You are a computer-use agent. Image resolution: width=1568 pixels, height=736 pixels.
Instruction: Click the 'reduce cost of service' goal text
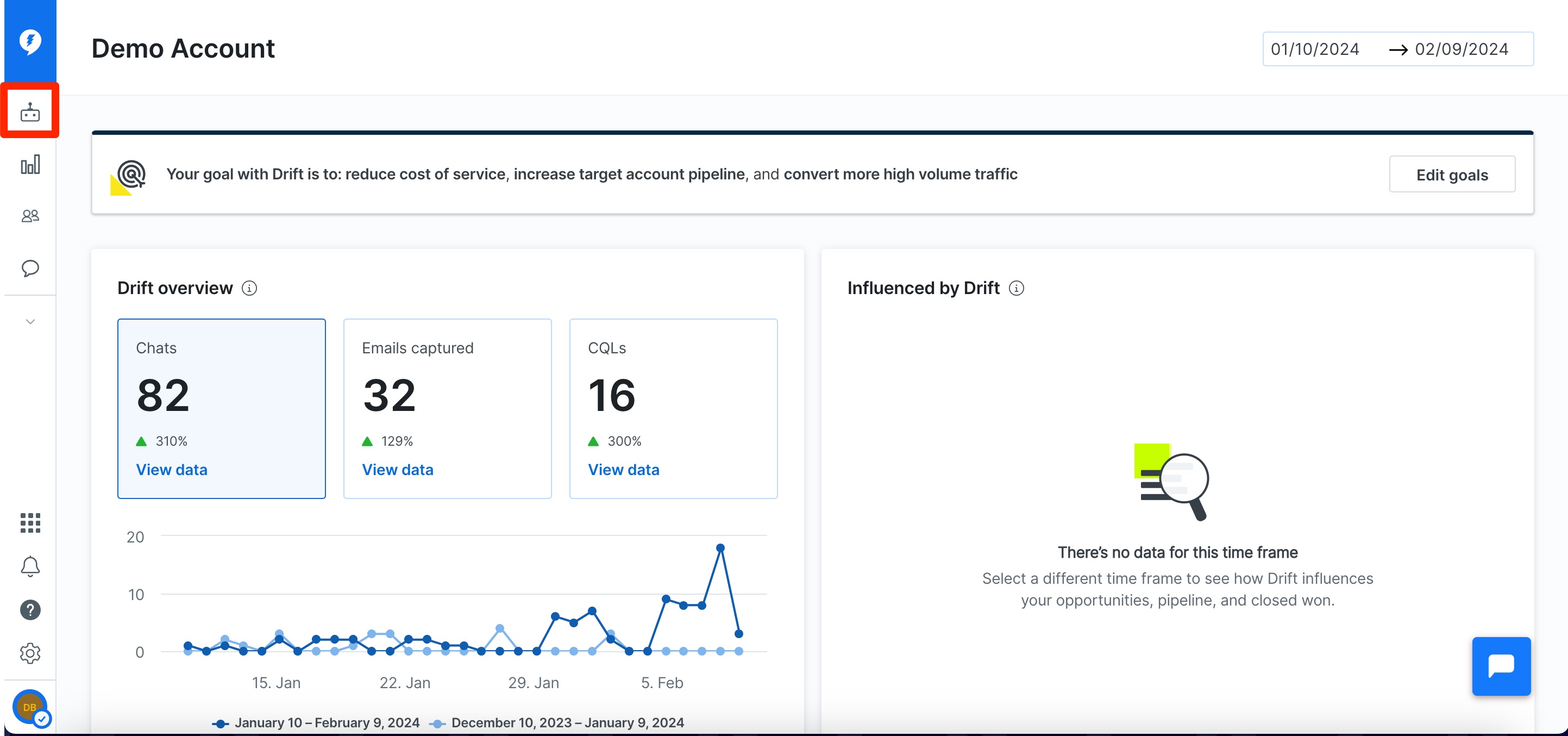tap(425, 174)
